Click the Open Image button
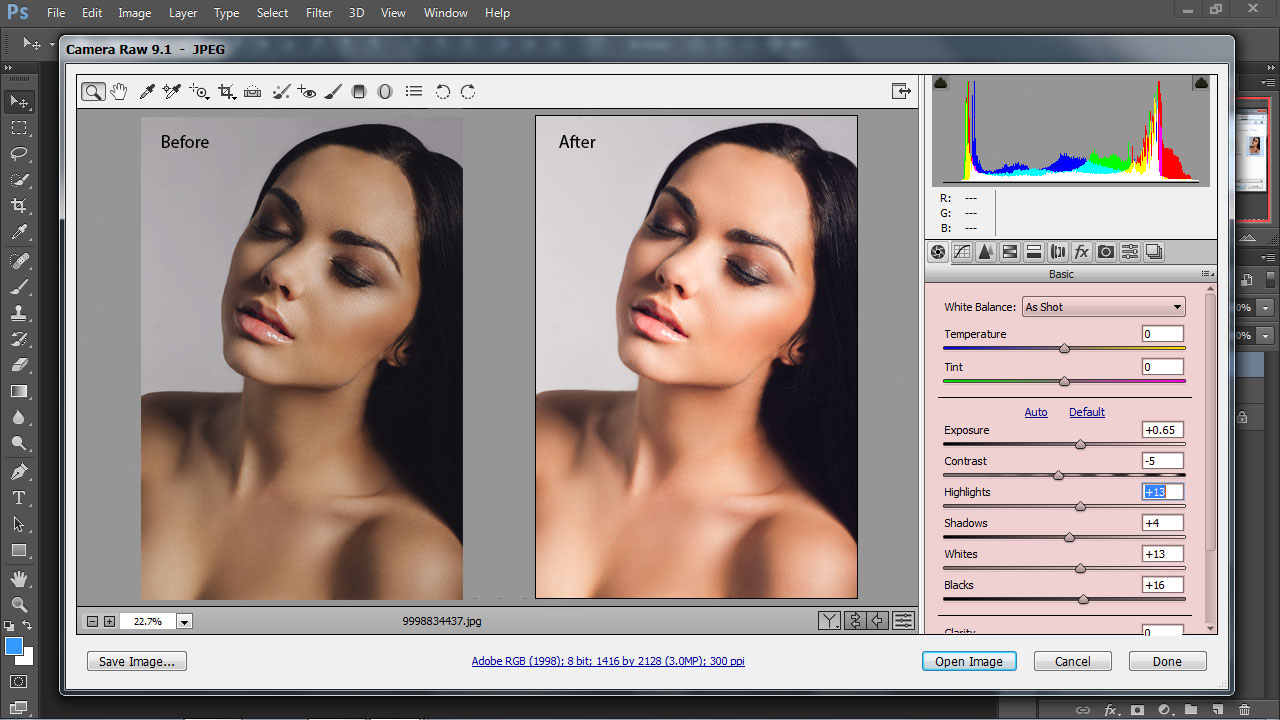This screenshot has height=720, width=1280. pyautogui.click(x=968, y=661)
